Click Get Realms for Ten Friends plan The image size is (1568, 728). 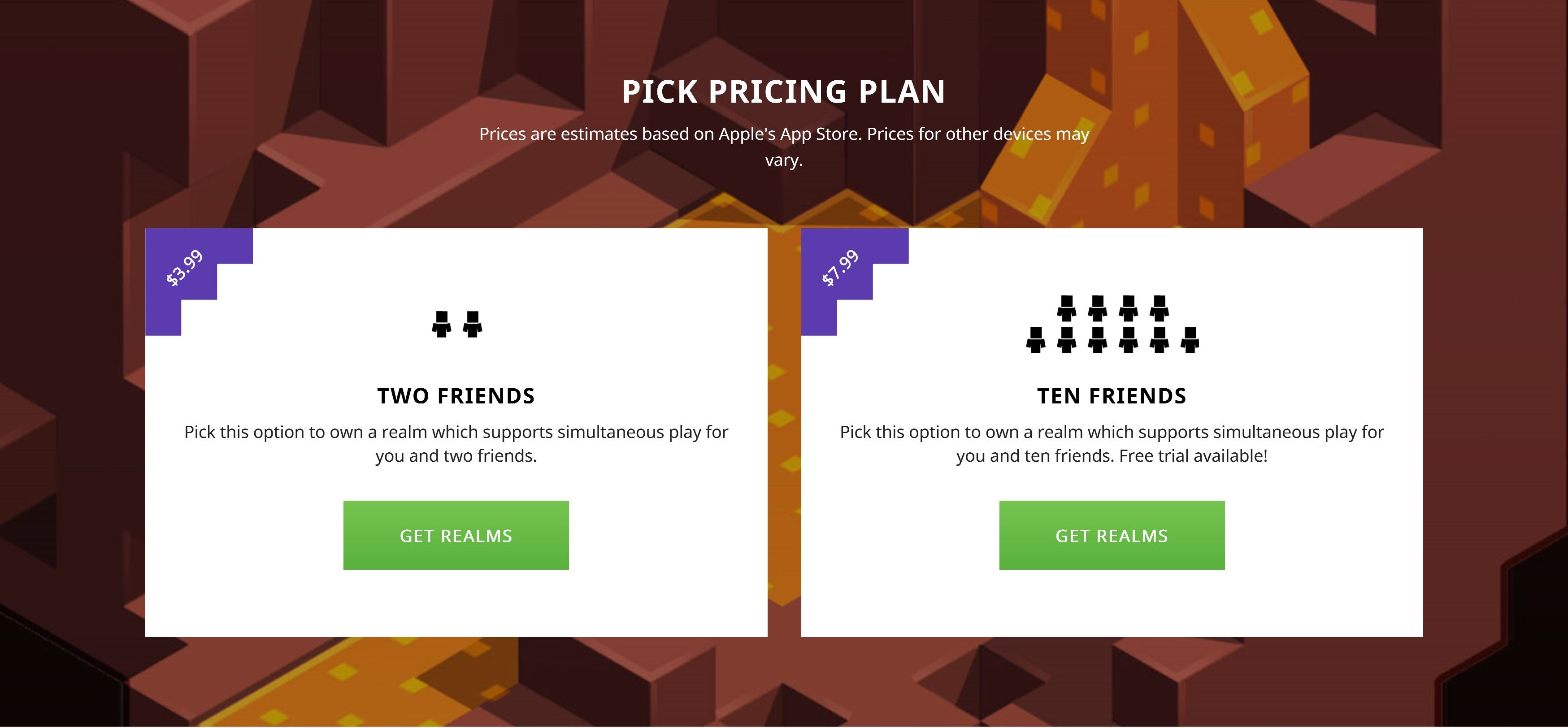point(1112,535)
